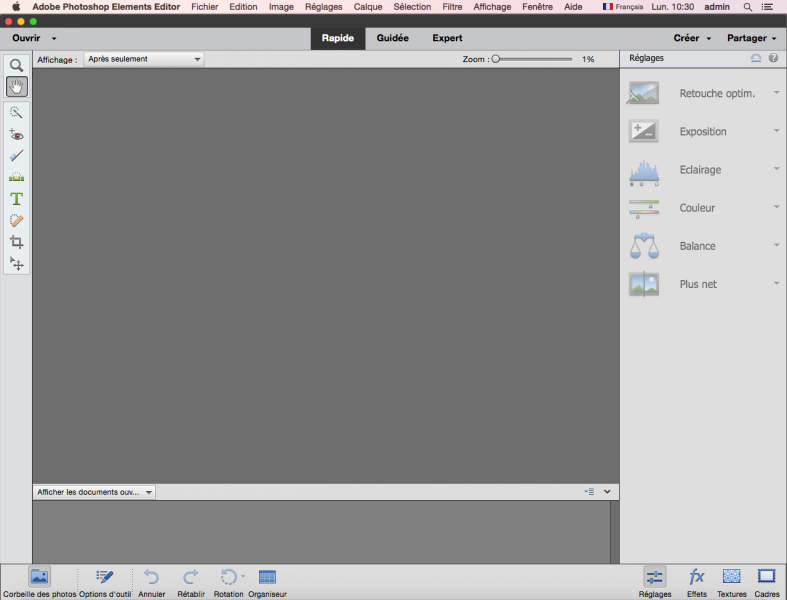The width and height of the screenshot is (787, 600).
Task: Switch to the Guidée mode tab
Action: click(x=392, y=38)
